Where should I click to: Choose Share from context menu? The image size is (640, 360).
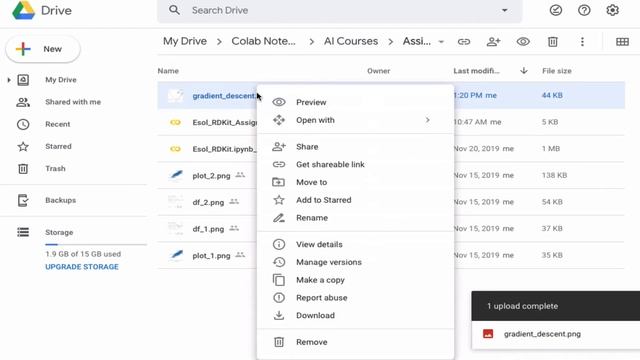(356, 147)
